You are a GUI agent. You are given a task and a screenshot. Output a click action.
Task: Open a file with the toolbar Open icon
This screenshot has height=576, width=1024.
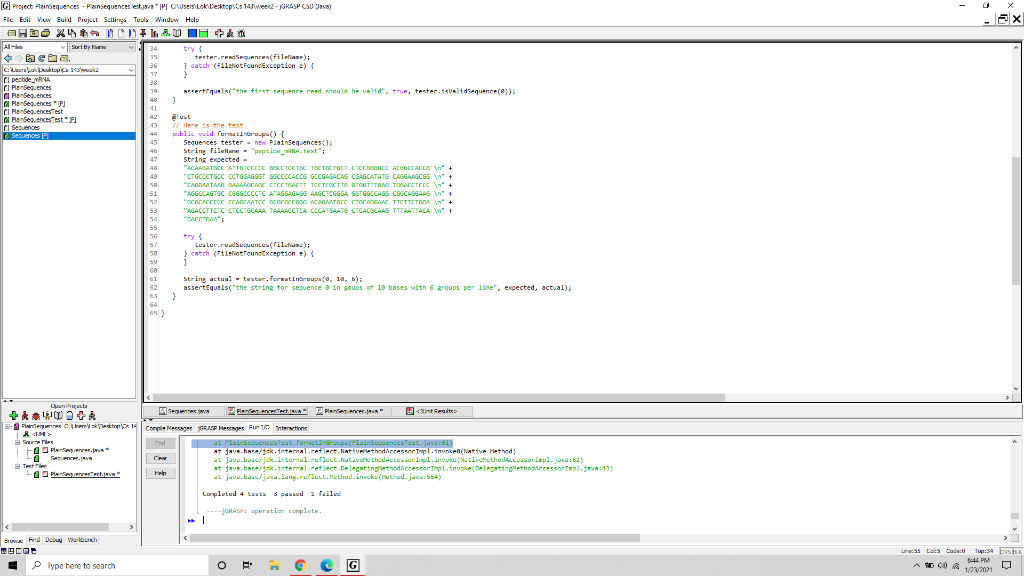click(x=12, y=31)
